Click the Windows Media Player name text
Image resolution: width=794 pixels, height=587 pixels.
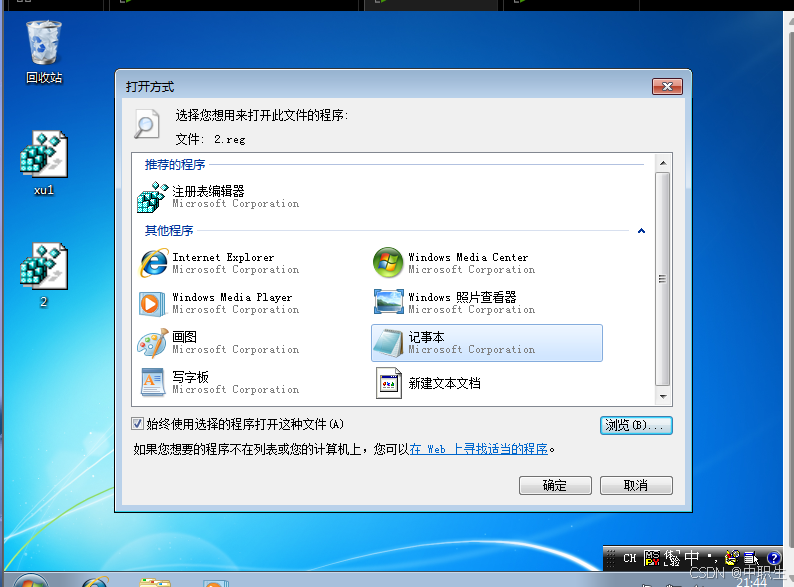coord(232,297)
